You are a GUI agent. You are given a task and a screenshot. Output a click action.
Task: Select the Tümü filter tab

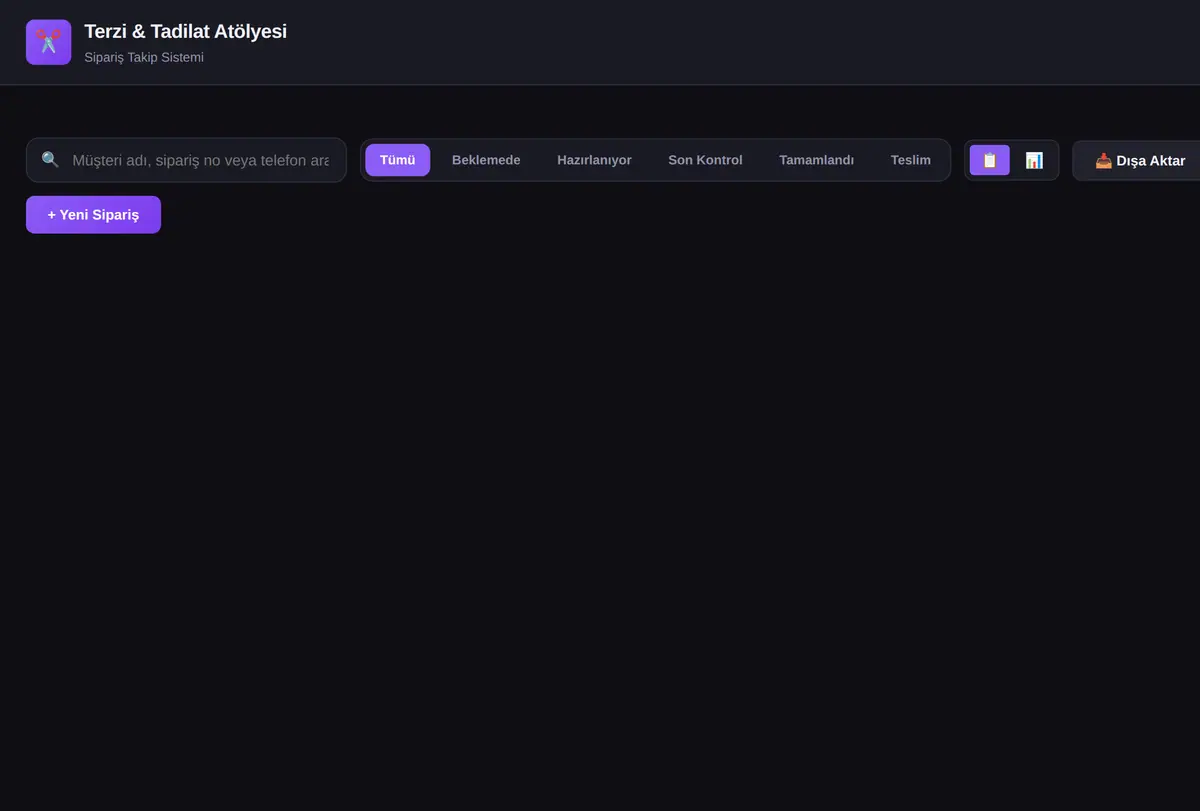(x=397, y=160)
